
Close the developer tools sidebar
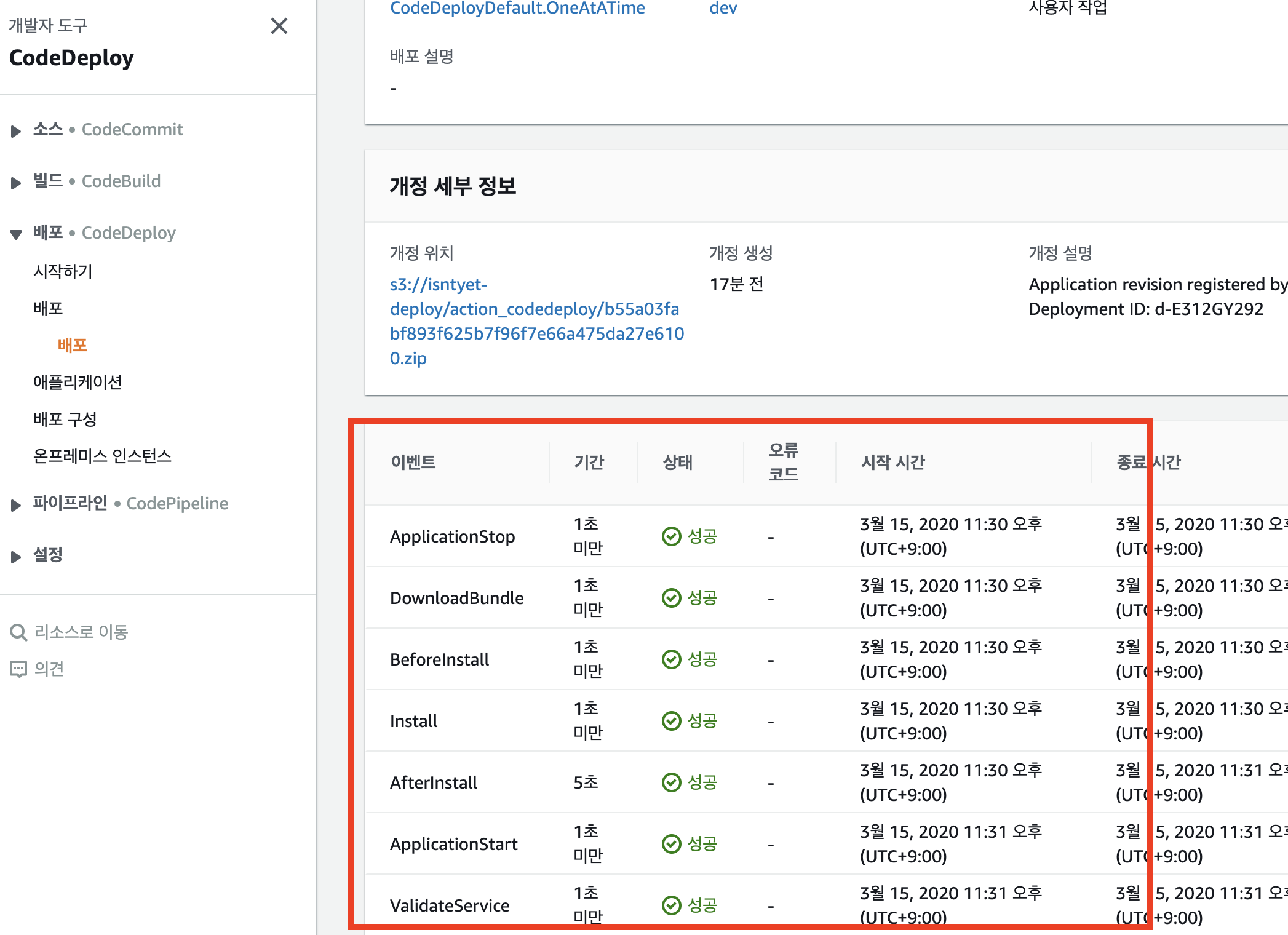click(x=279, y=26)
